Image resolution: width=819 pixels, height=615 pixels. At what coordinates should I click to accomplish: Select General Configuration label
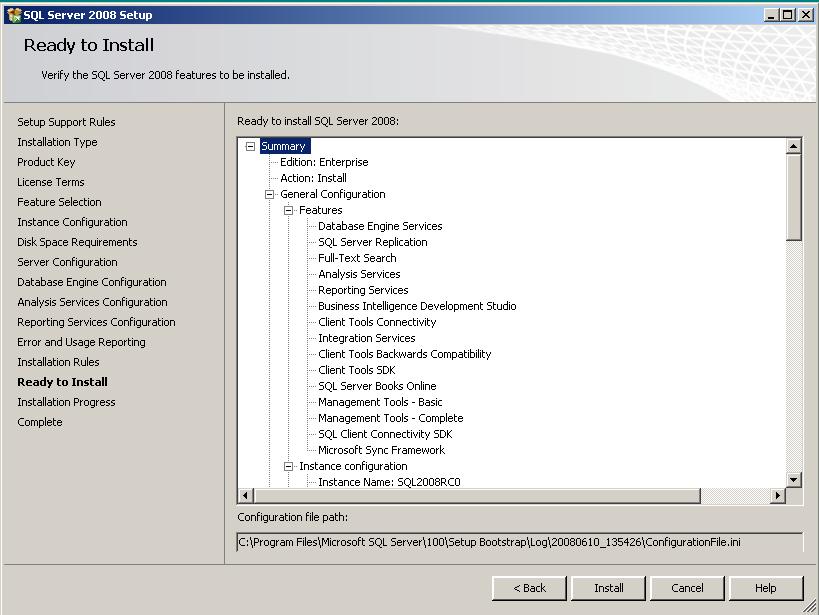pos(333,194)
